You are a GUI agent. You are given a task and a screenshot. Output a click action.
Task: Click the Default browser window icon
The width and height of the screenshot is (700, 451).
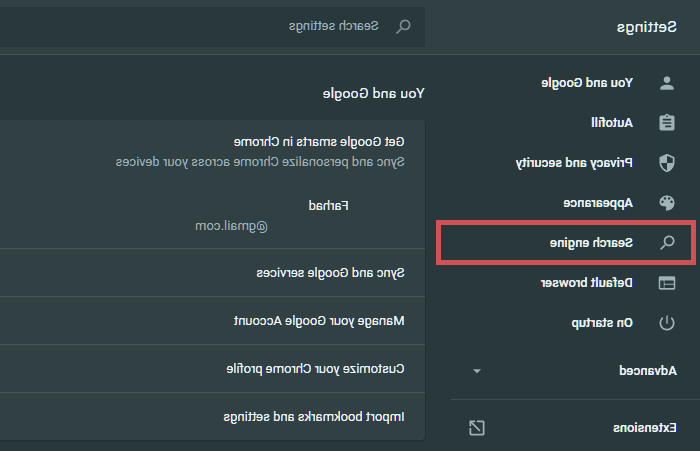coord(666,283)
